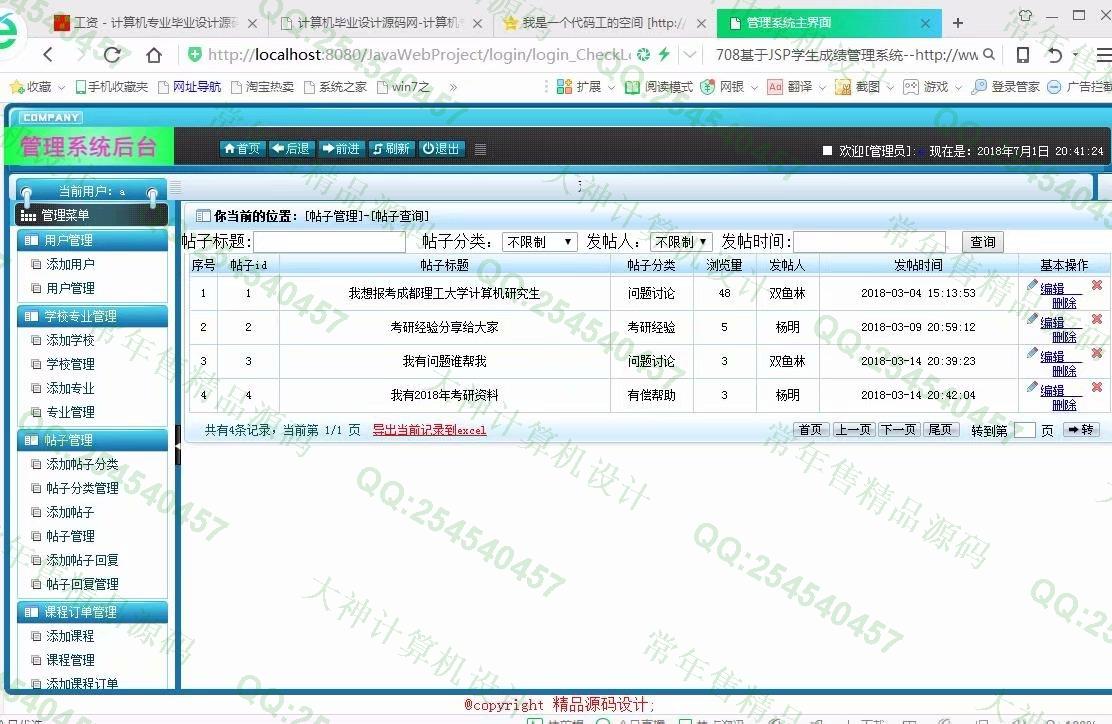Click the search magnifier in search box
Viewport: 1112px width, 724px height.
tap(989, 54)
